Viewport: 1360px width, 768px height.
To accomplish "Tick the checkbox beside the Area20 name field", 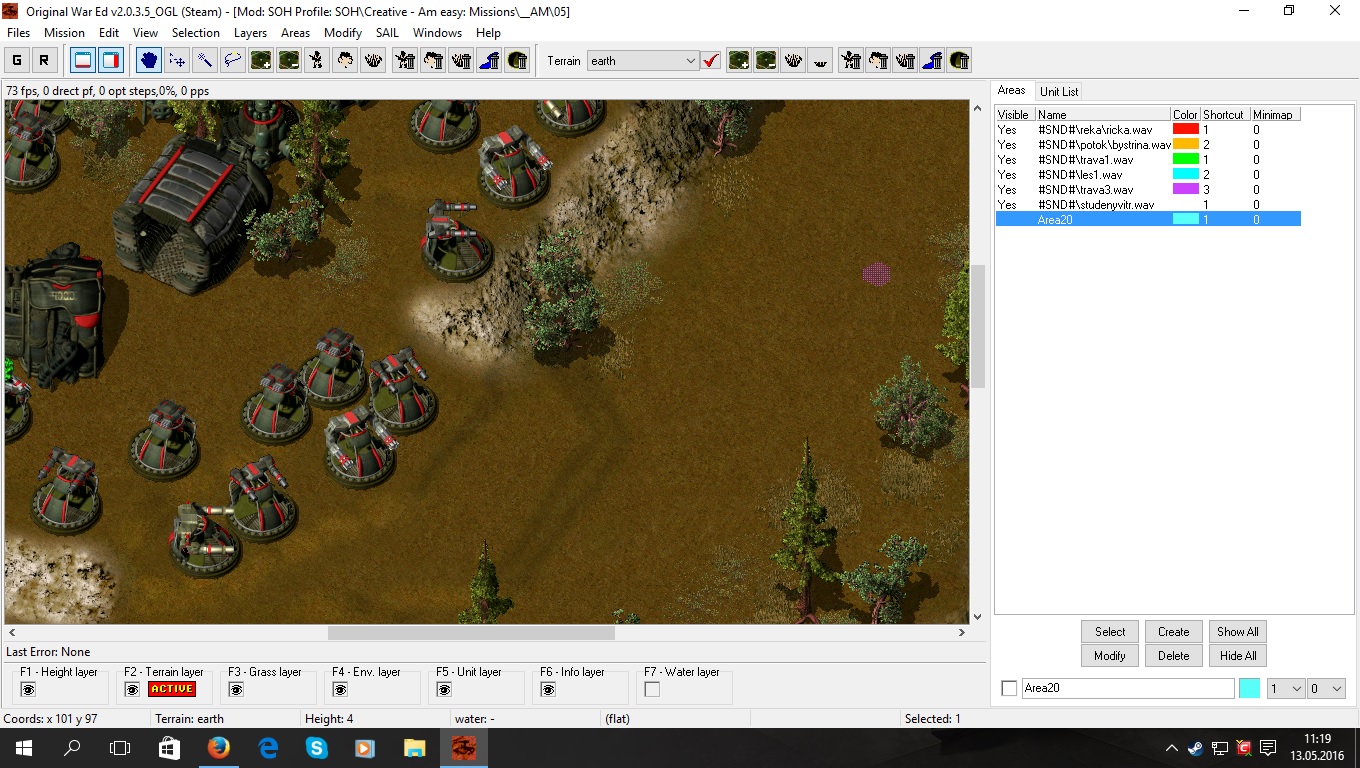I will 1009,688.
